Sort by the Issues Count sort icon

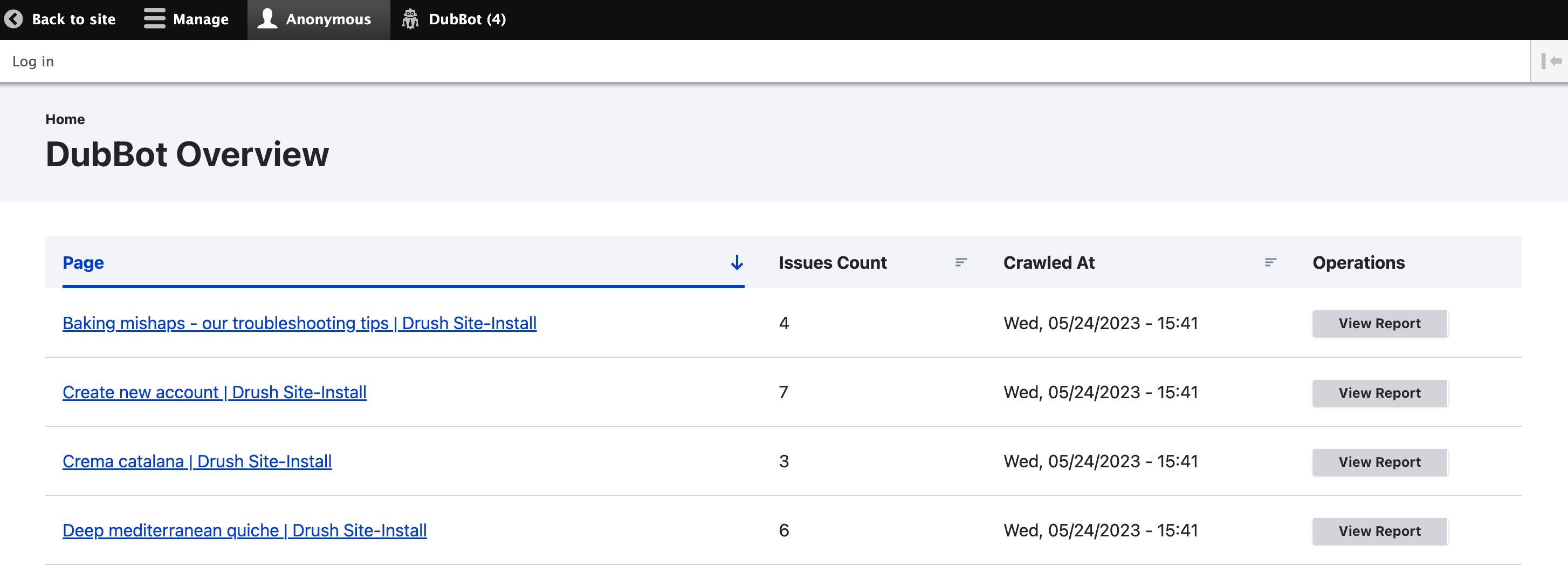[x=960, y=263]
